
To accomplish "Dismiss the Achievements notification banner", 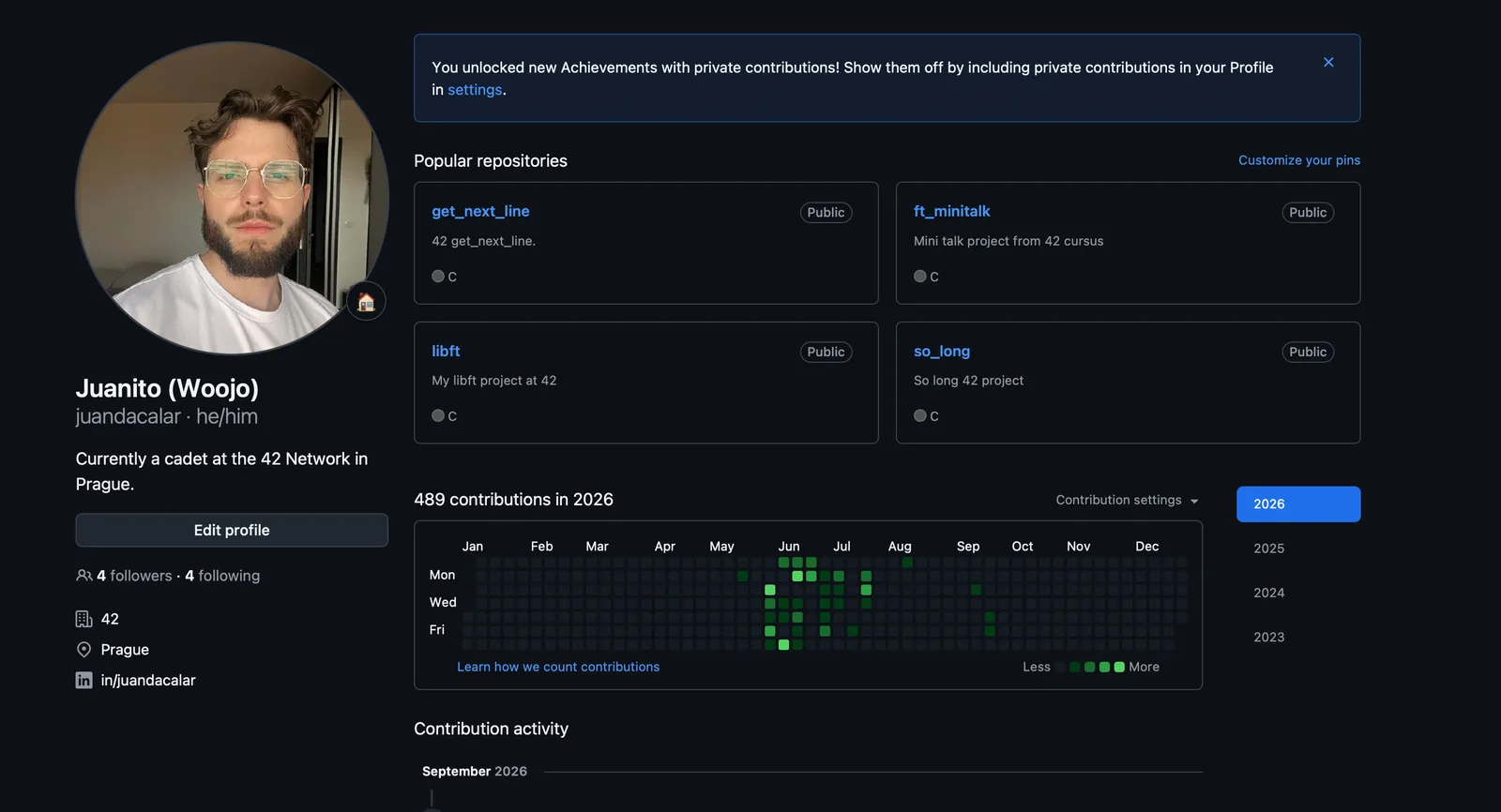I will click(1328, 62).
